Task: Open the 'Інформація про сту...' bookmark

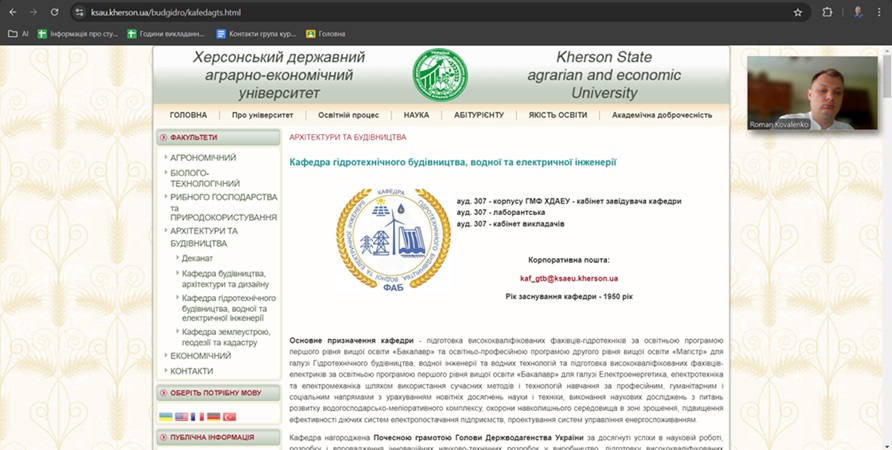Action: tap(77, 34)
